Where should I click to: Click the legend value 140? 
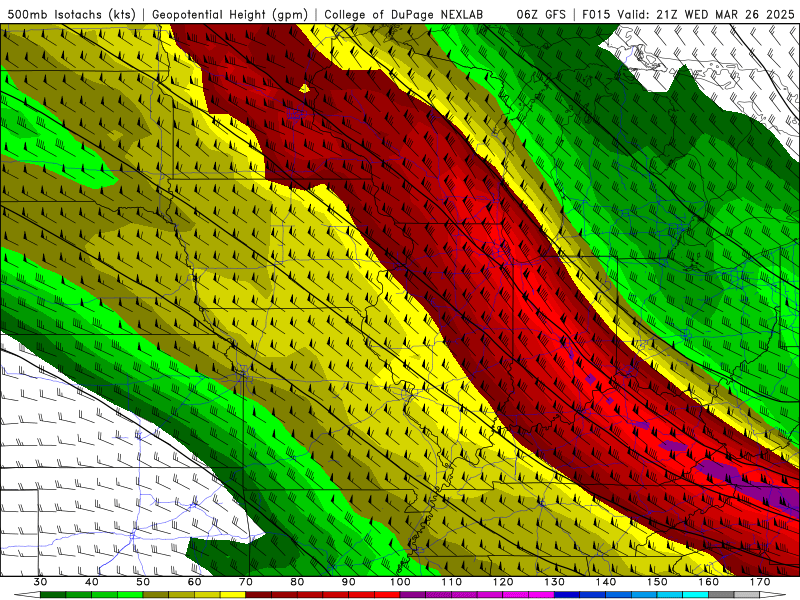click(606, 582)
